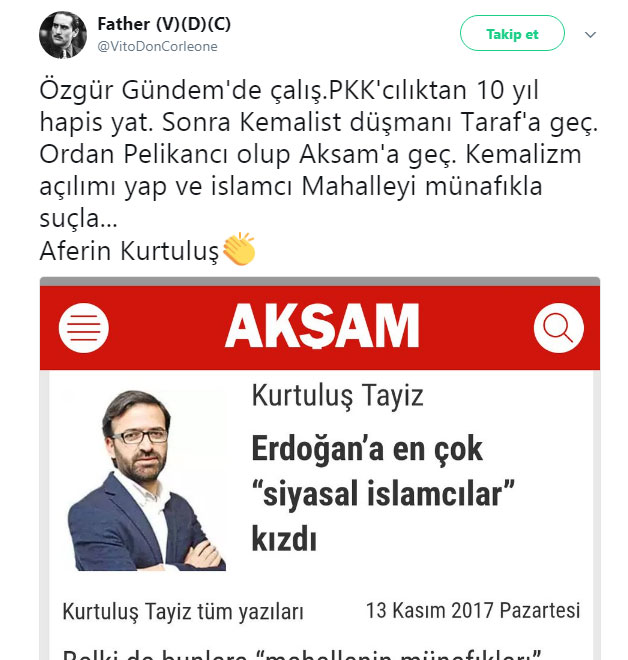Click the text Aferin Kurtuluş
Viewport: 628px width, 660px height.
click(x=129, y=251)
